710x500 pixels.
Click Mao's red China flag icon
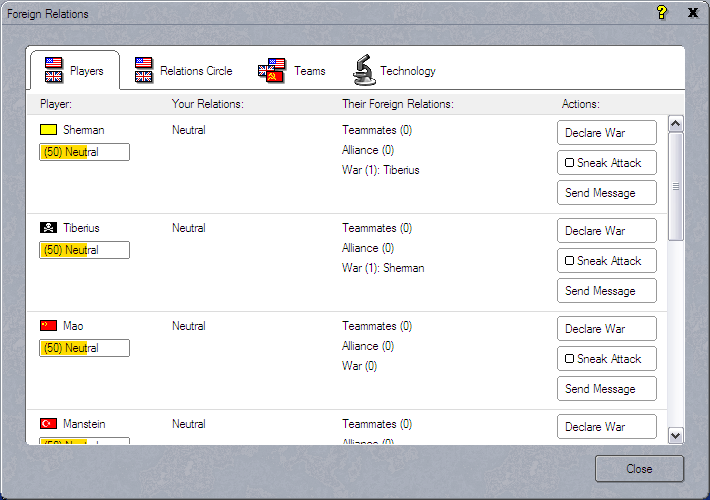click(x=48, y=326)
